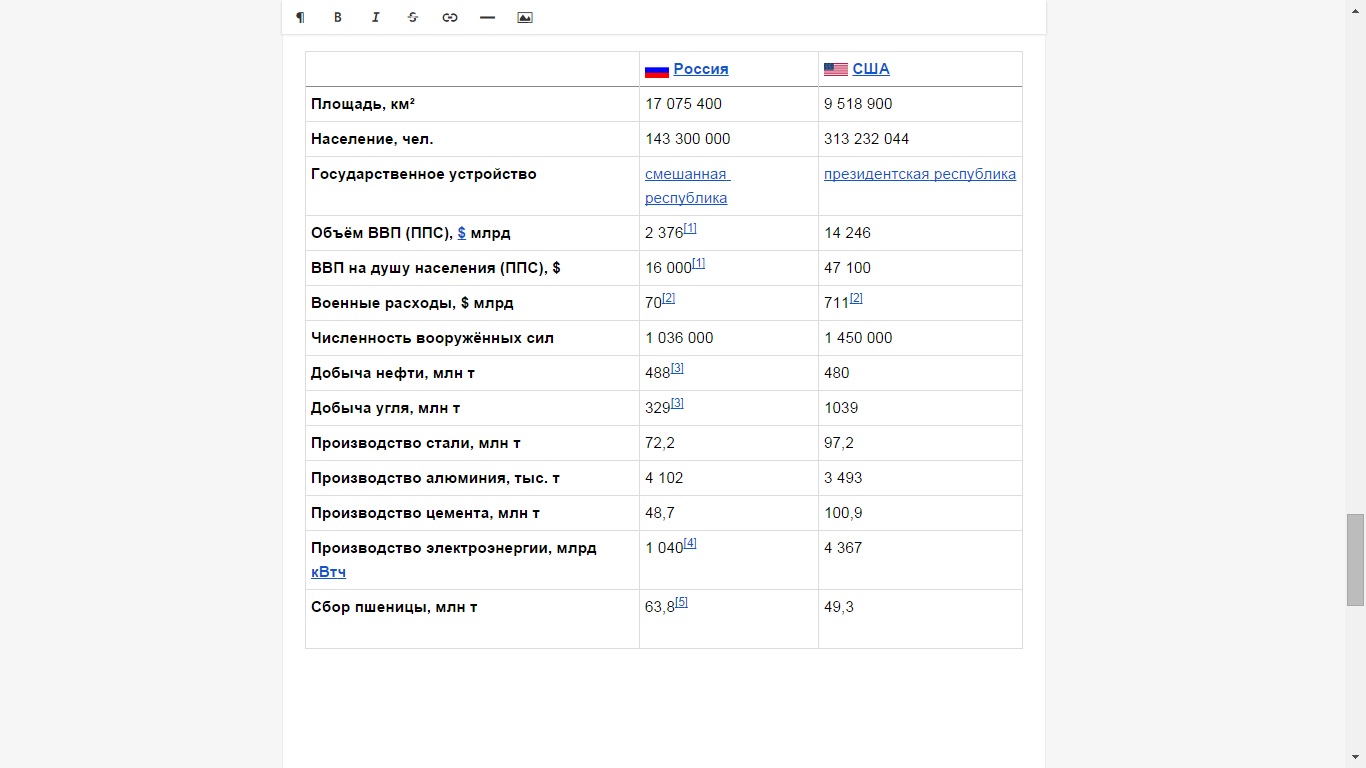Click the ВВП на душу населения label
The image size is (1366, 768).
coord(436,268)
